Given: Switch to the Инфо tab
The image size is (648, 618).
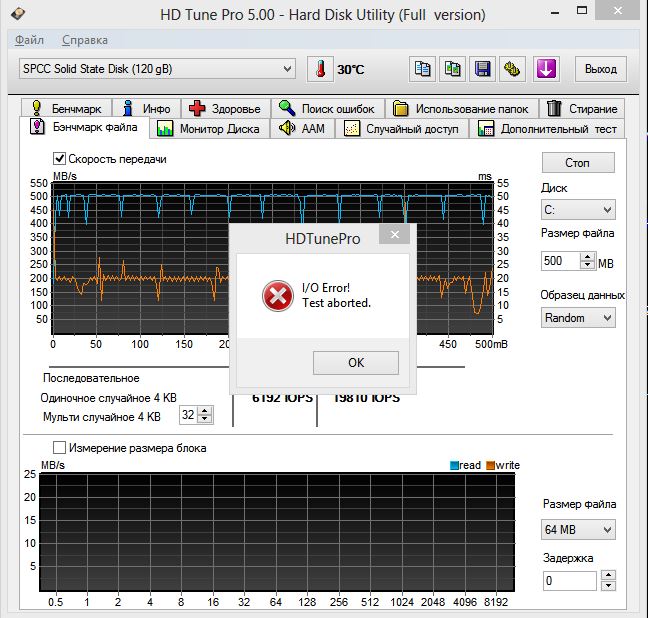Looking at the screenshot, I should (147, 108).
